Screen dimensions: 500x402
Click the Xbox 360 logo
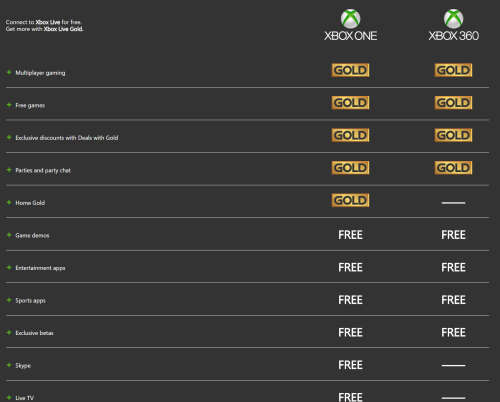(453, 25)
